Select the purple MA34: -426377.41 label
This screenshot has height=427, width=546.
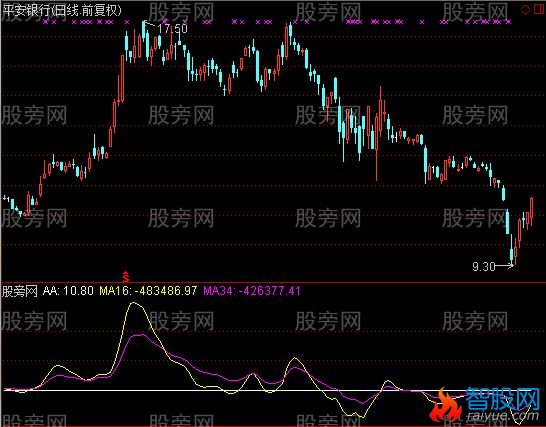click(252, 290)
